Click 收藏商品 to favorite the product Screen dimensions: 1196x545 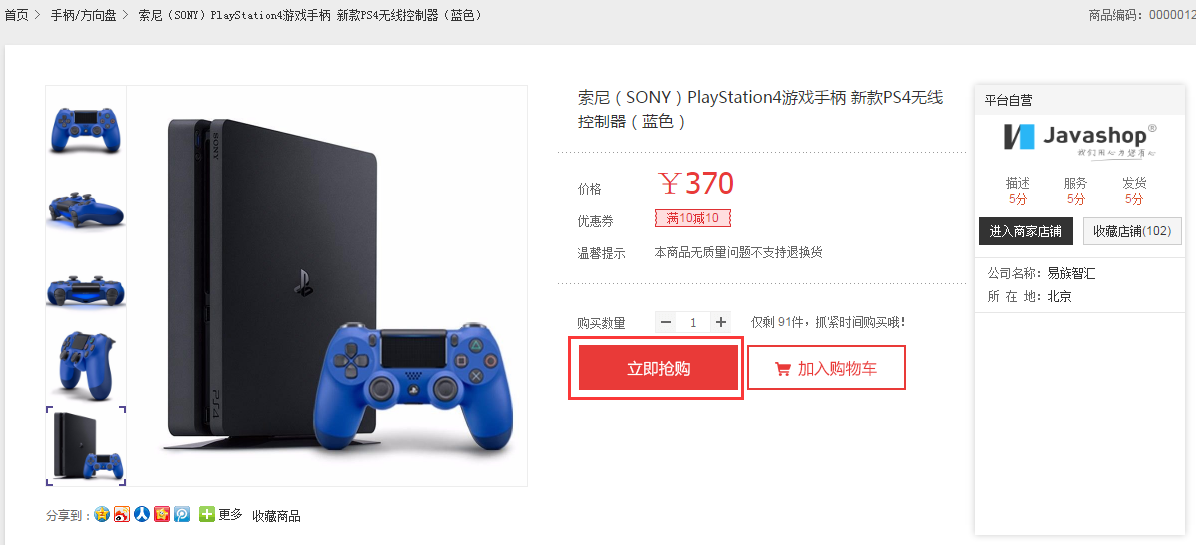[276, 516]
